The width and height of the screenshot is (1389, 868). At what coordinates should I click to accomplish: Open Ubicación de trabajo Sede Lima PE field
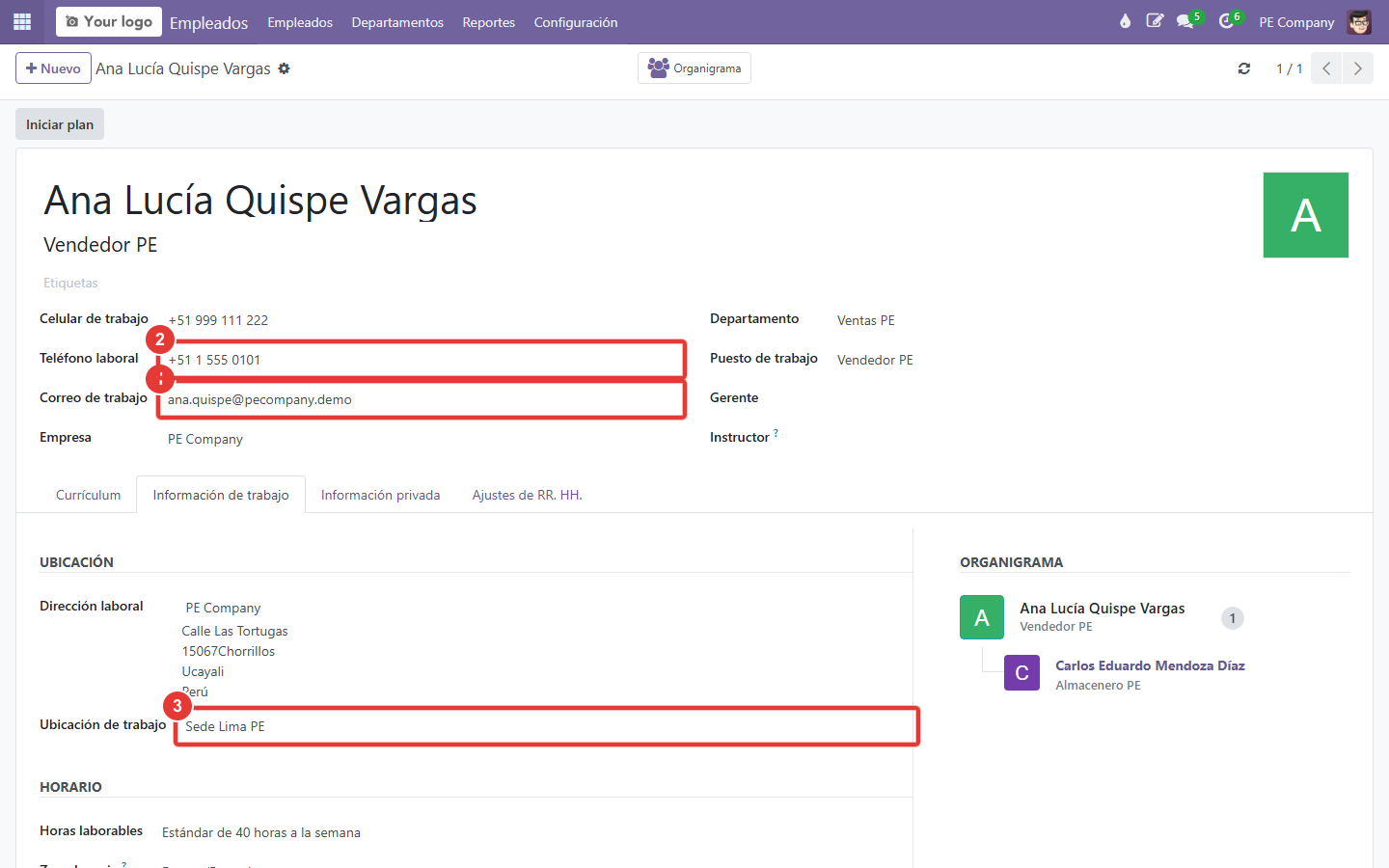[547, 726]
